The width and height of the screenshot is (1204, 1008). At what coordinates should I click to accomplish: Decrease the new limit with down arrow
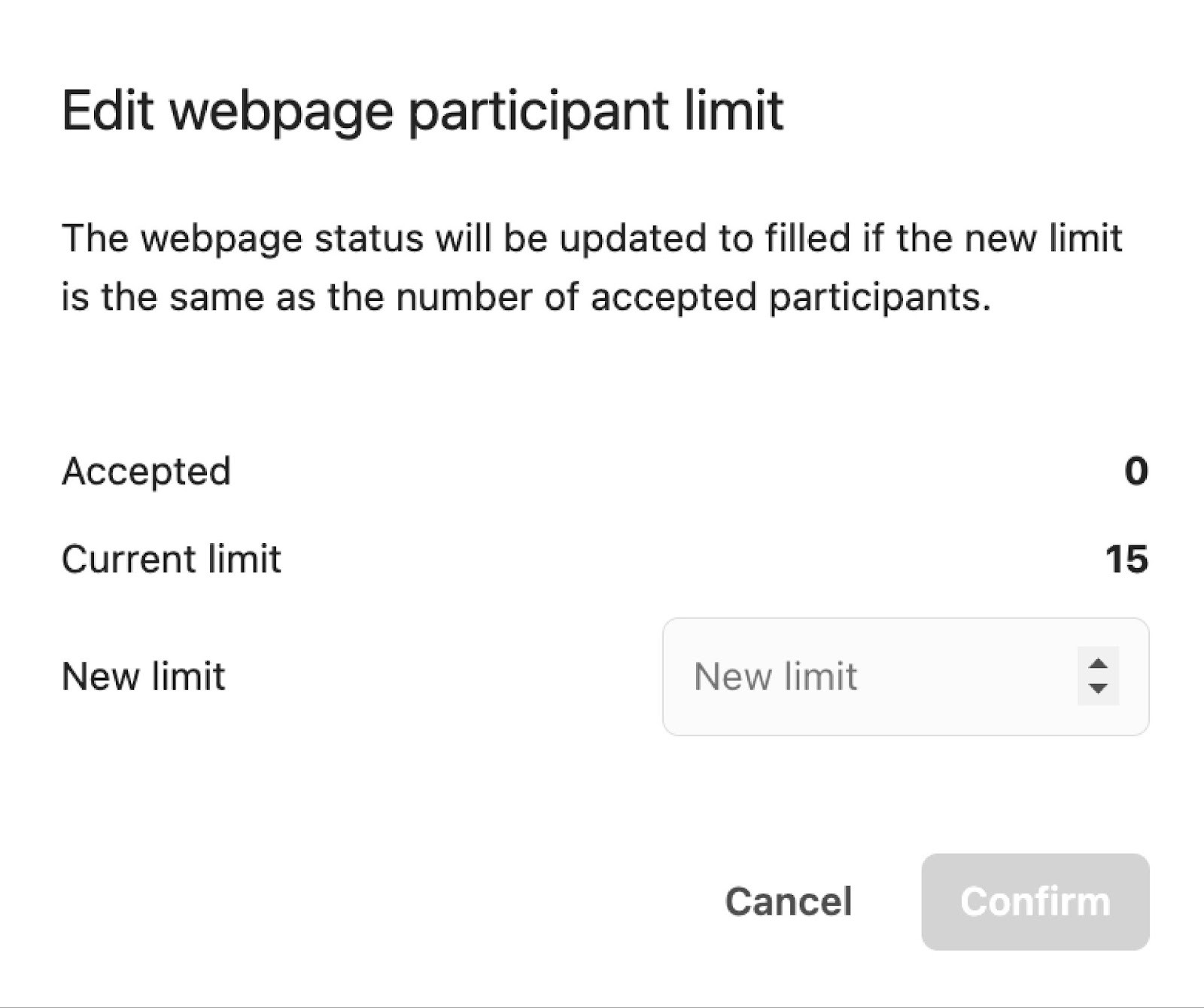pyautogui.click(x=1098, y=688)
